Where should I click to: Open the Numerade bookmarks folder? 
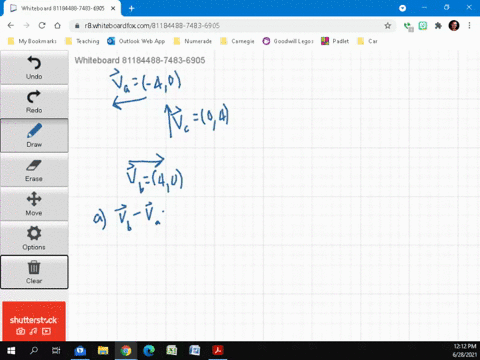click(193, 41)
